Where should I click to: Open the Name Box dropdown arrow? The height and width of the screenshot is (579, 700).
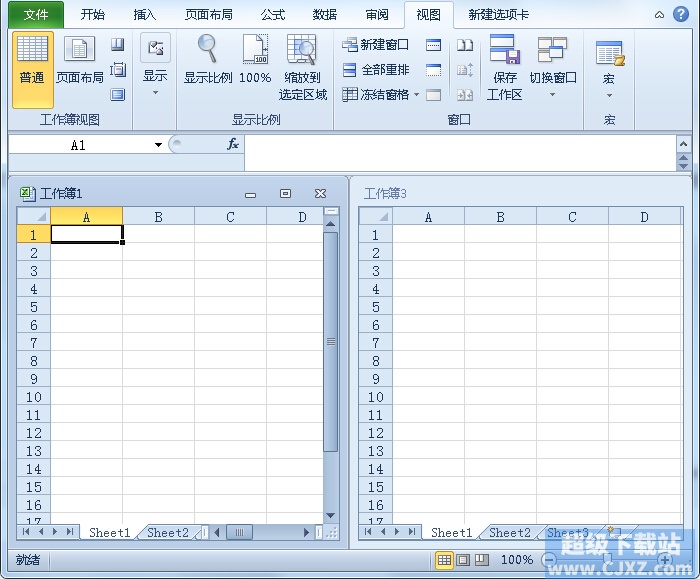pyautogui.click(x=158, y=145)
